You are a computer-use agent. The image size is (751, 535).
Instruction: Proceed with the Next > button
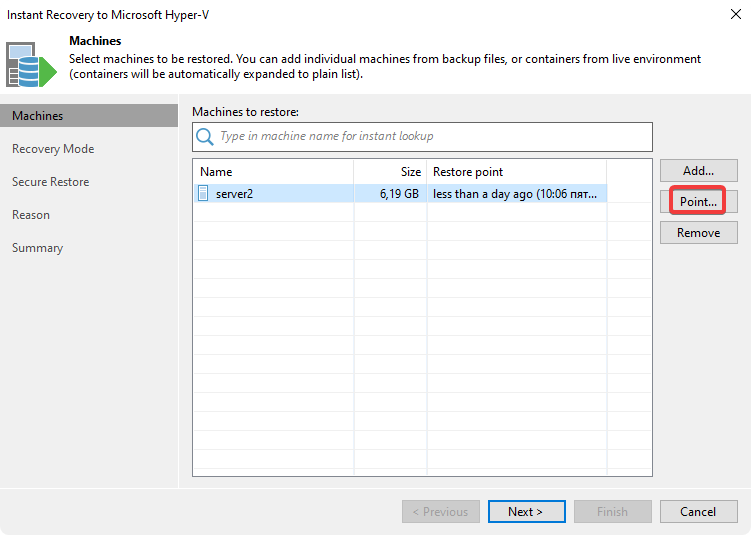coord(526,512)
